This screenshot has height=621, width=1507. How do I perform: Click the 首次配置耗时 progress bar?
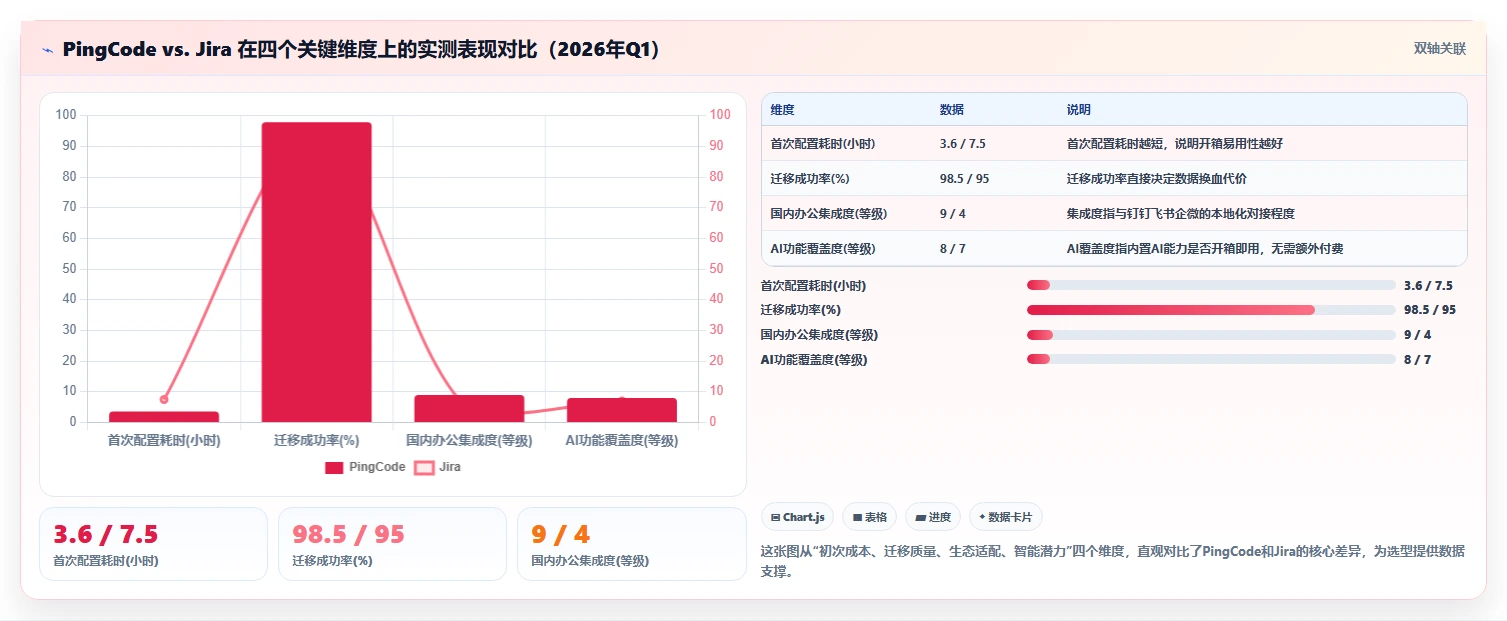point(1211,286)
